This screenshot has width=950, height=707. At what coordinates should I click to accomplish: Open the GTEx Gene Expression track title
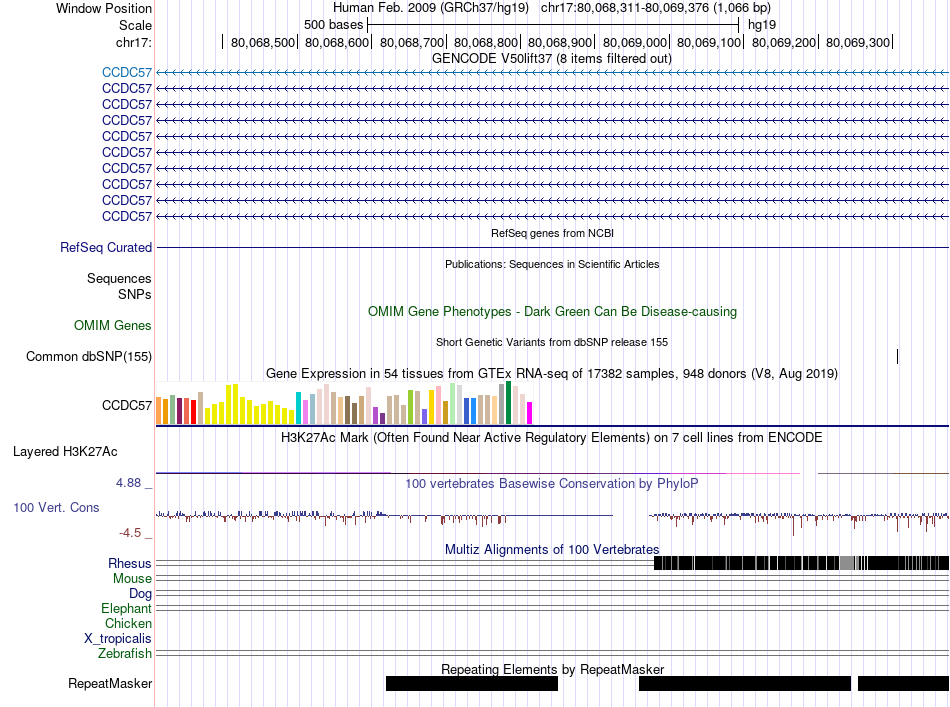(552, 373)
